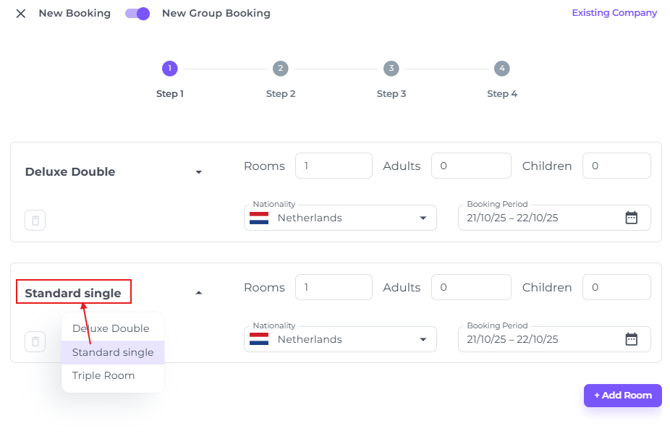The height and width of the screenshot is (439, 670).
Task: Select Step 4 circle indicator
Action: click(x=501, y=69)
